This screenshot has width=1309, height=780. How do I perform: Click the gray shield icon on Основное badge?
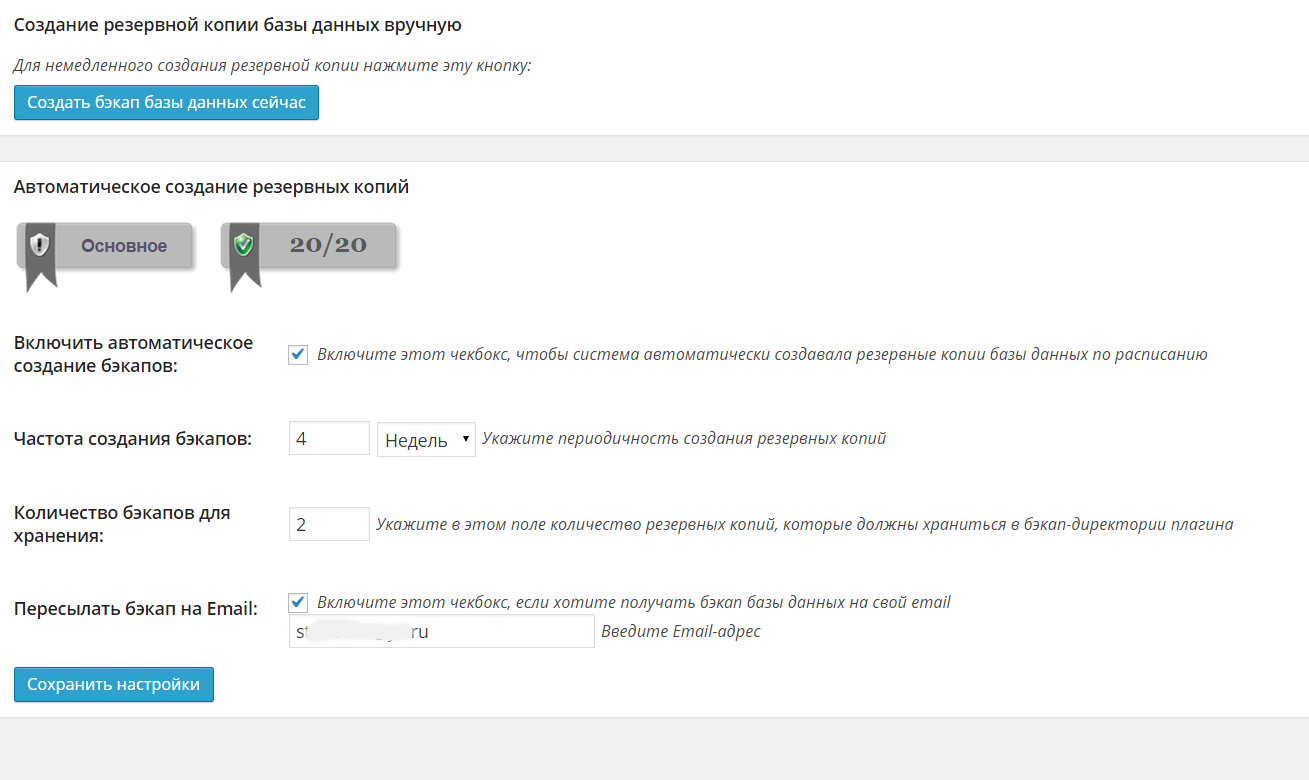pyautogui.click(x=40, y=244)
